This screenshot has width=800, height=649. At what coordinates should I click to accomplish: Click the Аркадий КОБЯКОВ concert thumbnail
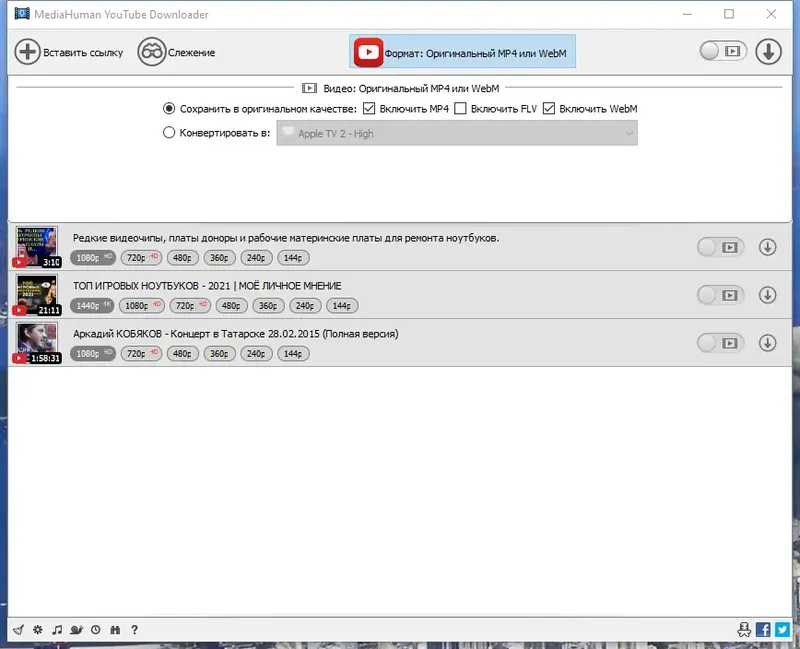pyautogui.click(x=36, y=343)
